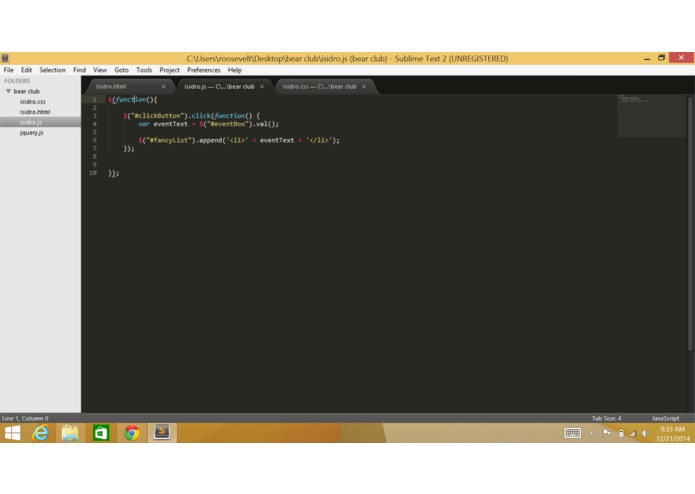This screenshot has width=695, height=494.
Task: Open isidro.css in the sidebar
Action: (x=32, y=101)
